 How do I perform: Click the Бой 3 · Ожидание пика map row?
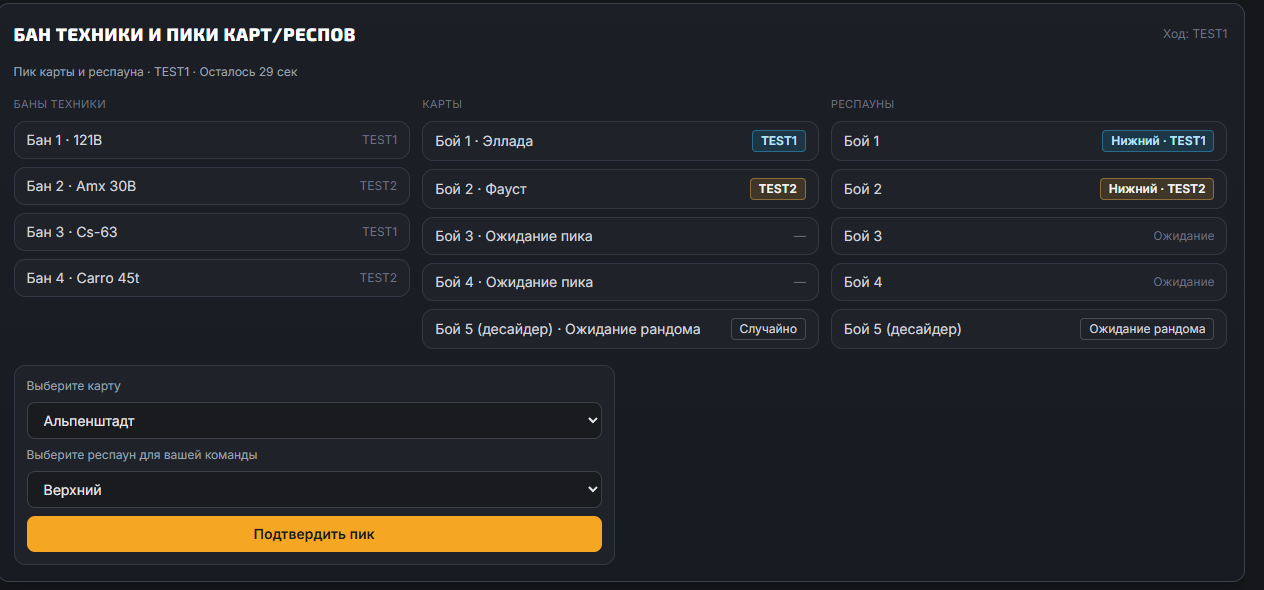tap(620, 237)
